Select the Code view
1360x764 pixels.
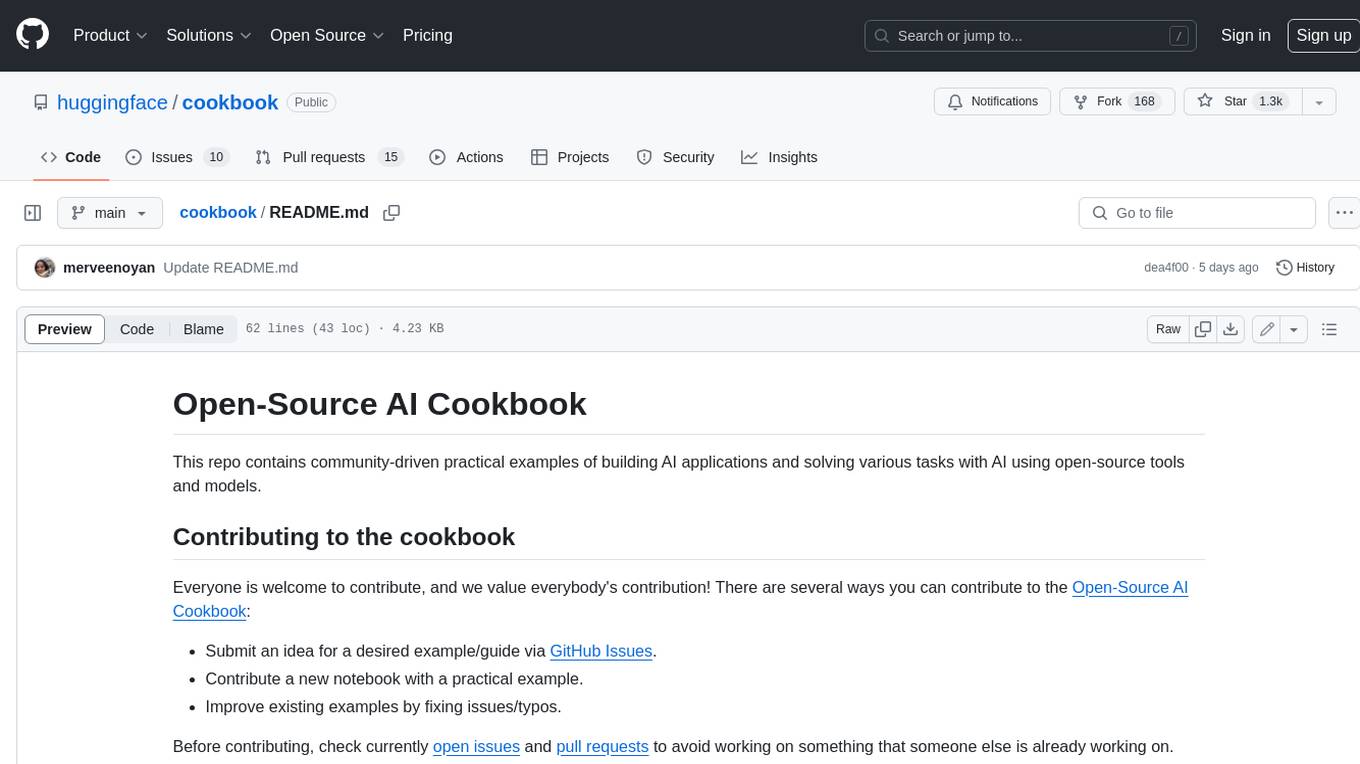coord(137,329)
